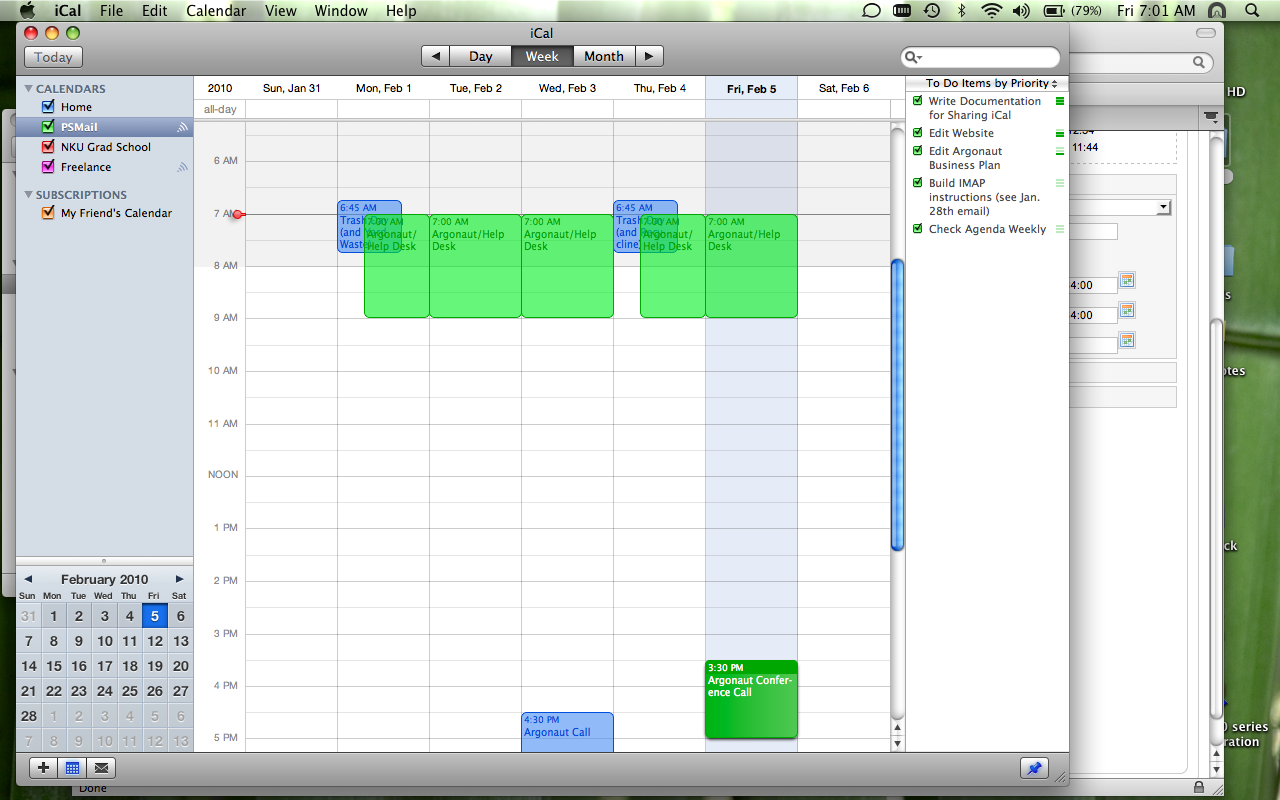Screen dimensions: 1280x800
Task: Select February 12 in mini calendar
Action: pyautogui.click(x=155, y=641)
